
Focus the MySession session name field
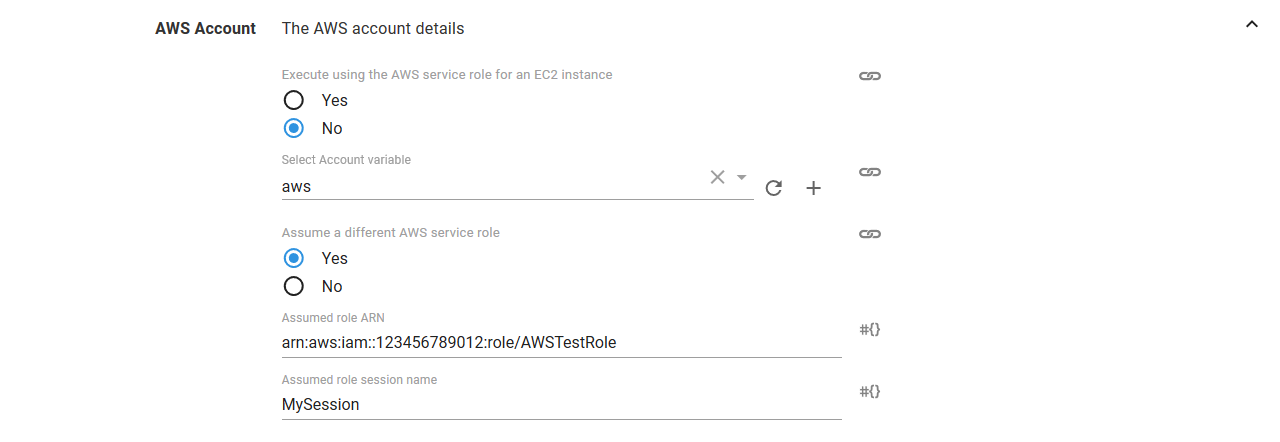(x=560, y=404)
